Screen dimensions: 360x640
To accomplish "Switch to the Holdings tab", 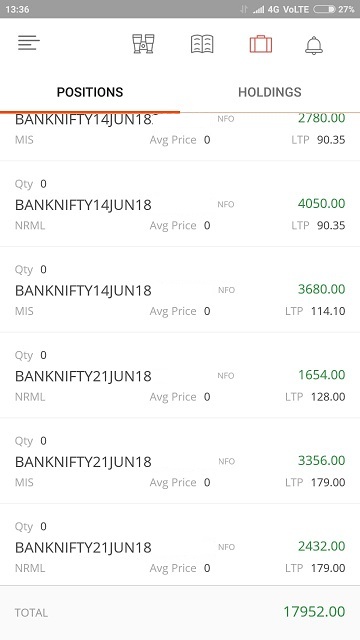I will (270, 92).
